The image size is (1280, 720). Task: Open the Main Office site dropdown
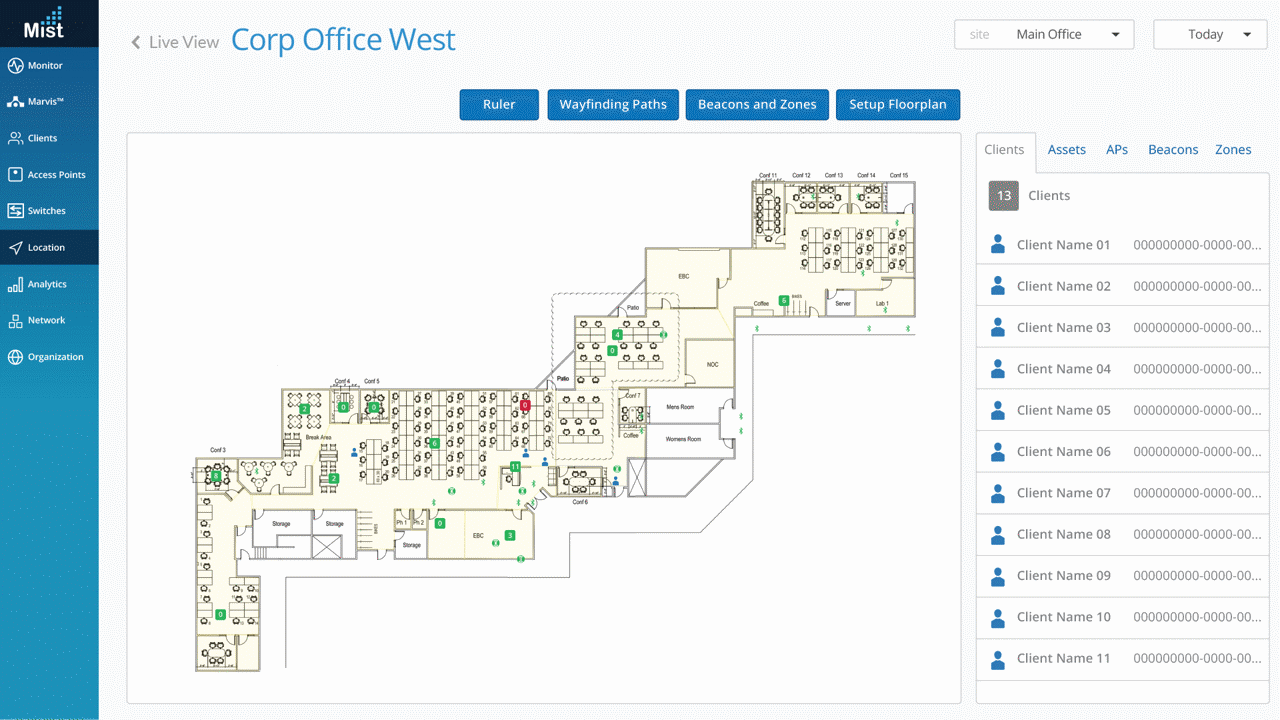pyautogui.click(x=1043, y=33)
